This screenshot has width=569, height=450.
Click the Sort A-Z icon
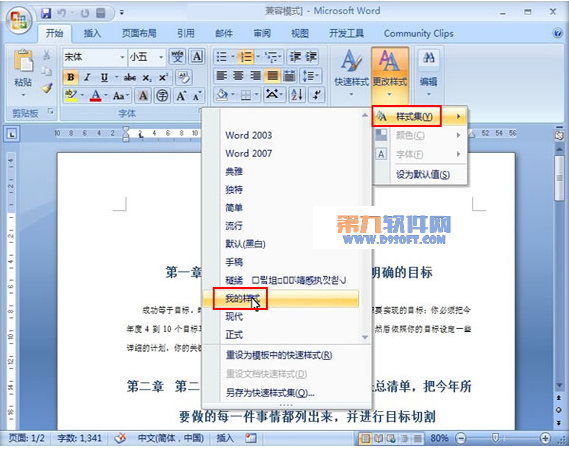pyautogui.click(x=297, y=95)
